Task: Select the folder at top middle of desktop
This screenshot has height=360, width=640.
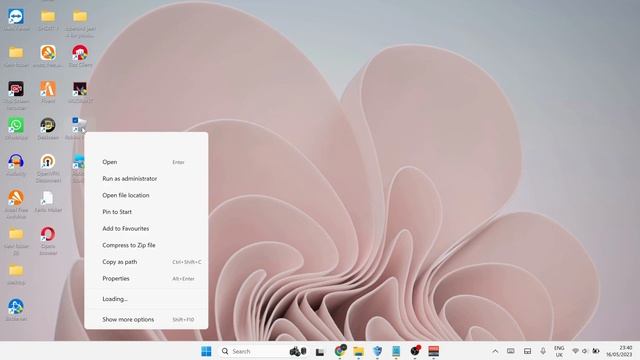Action: tap(48, 17)
